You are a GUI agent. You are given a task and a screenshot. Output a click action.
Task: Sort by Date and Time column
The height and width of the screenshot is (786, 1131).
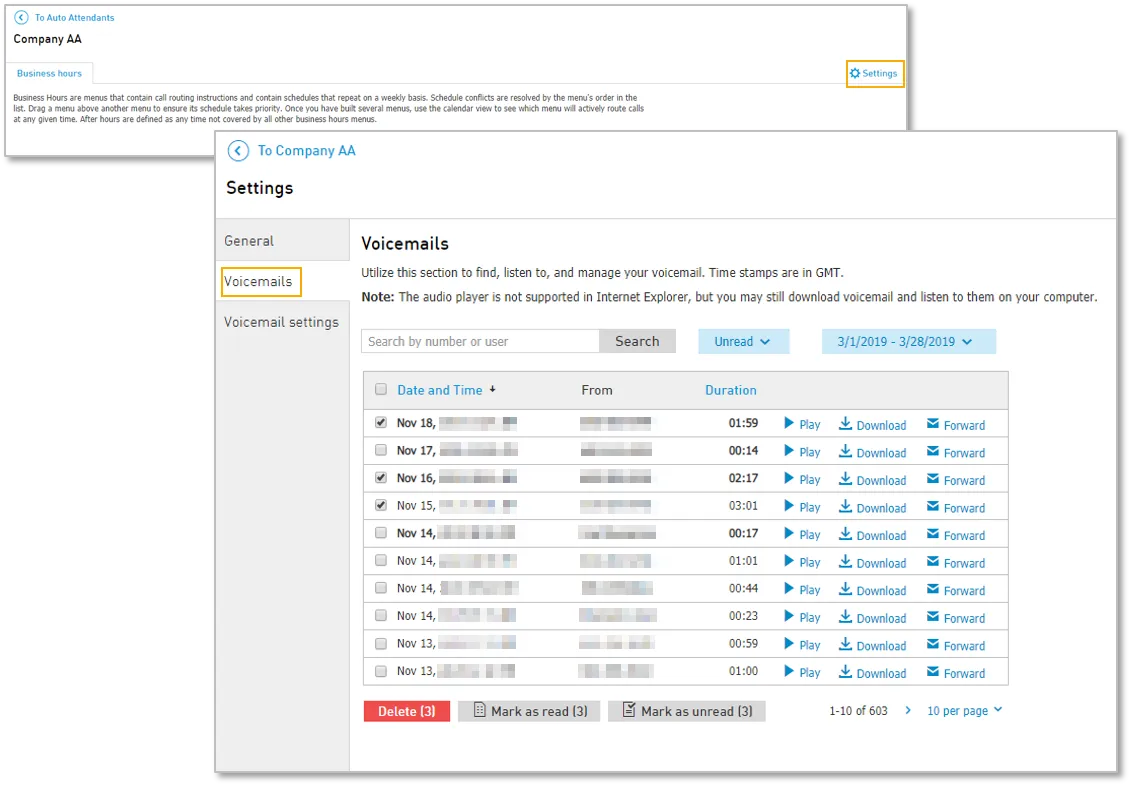click(x=439, y=390)
